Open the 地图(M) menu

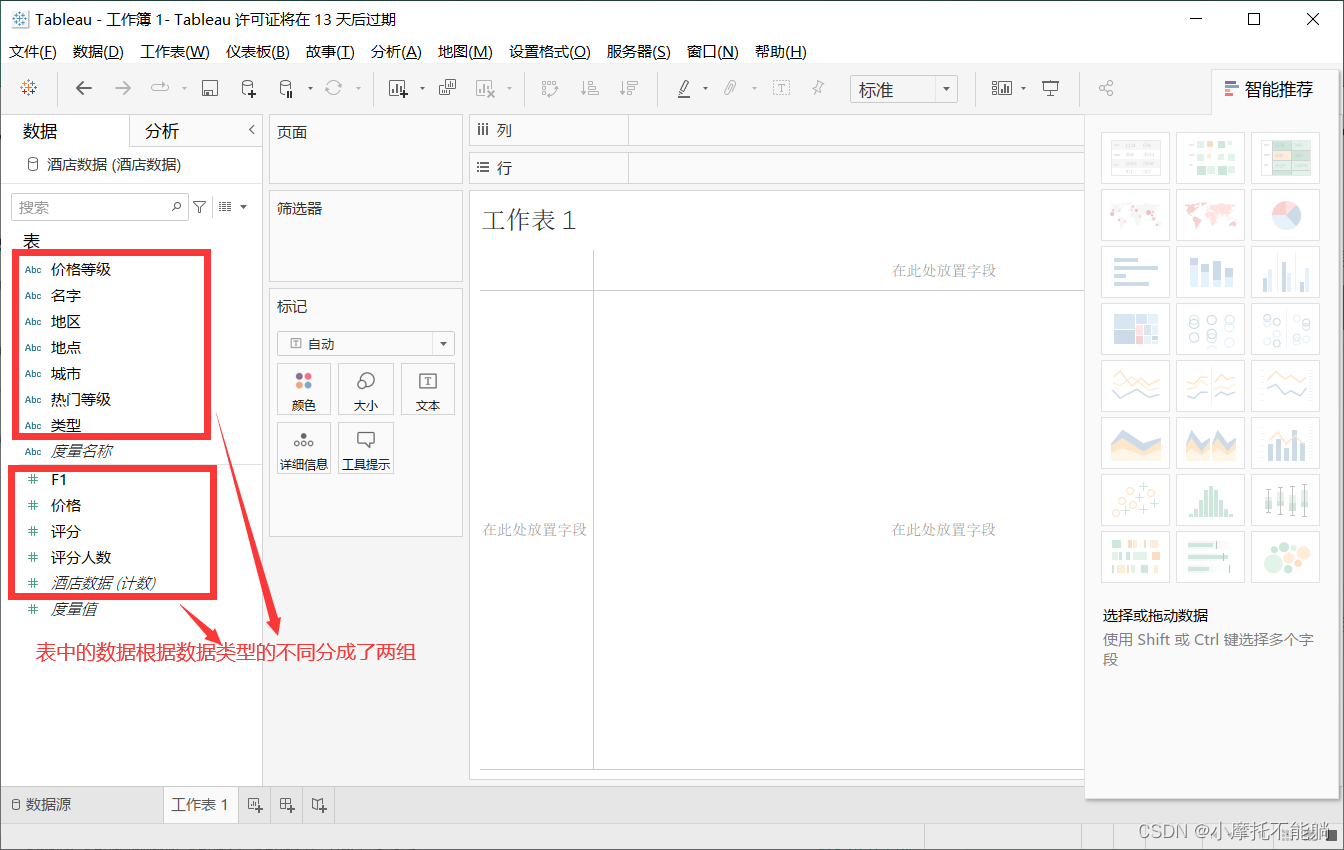click(x=465, y=52)
